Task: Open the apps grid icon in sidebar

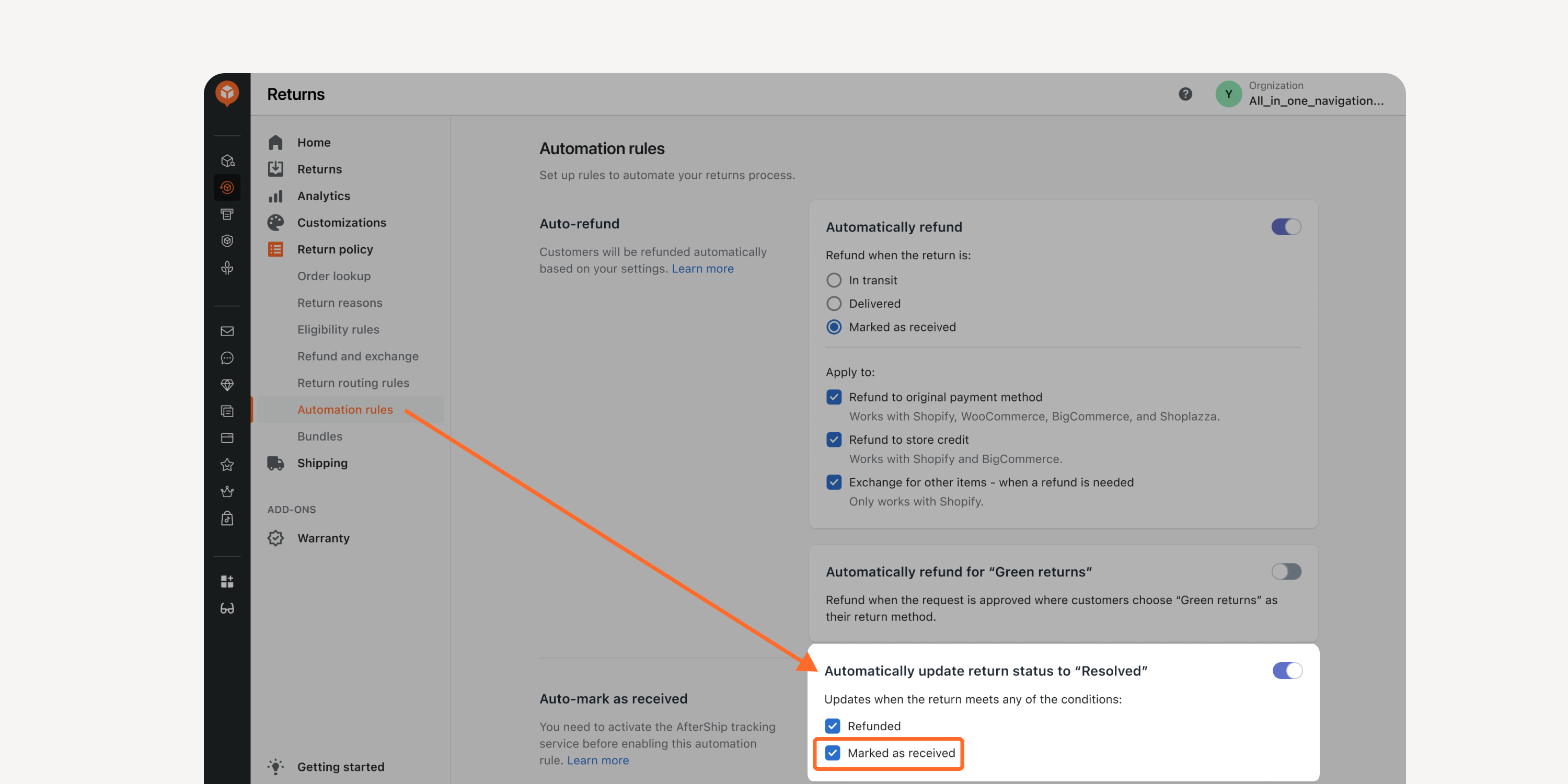Action: point(227,581)
